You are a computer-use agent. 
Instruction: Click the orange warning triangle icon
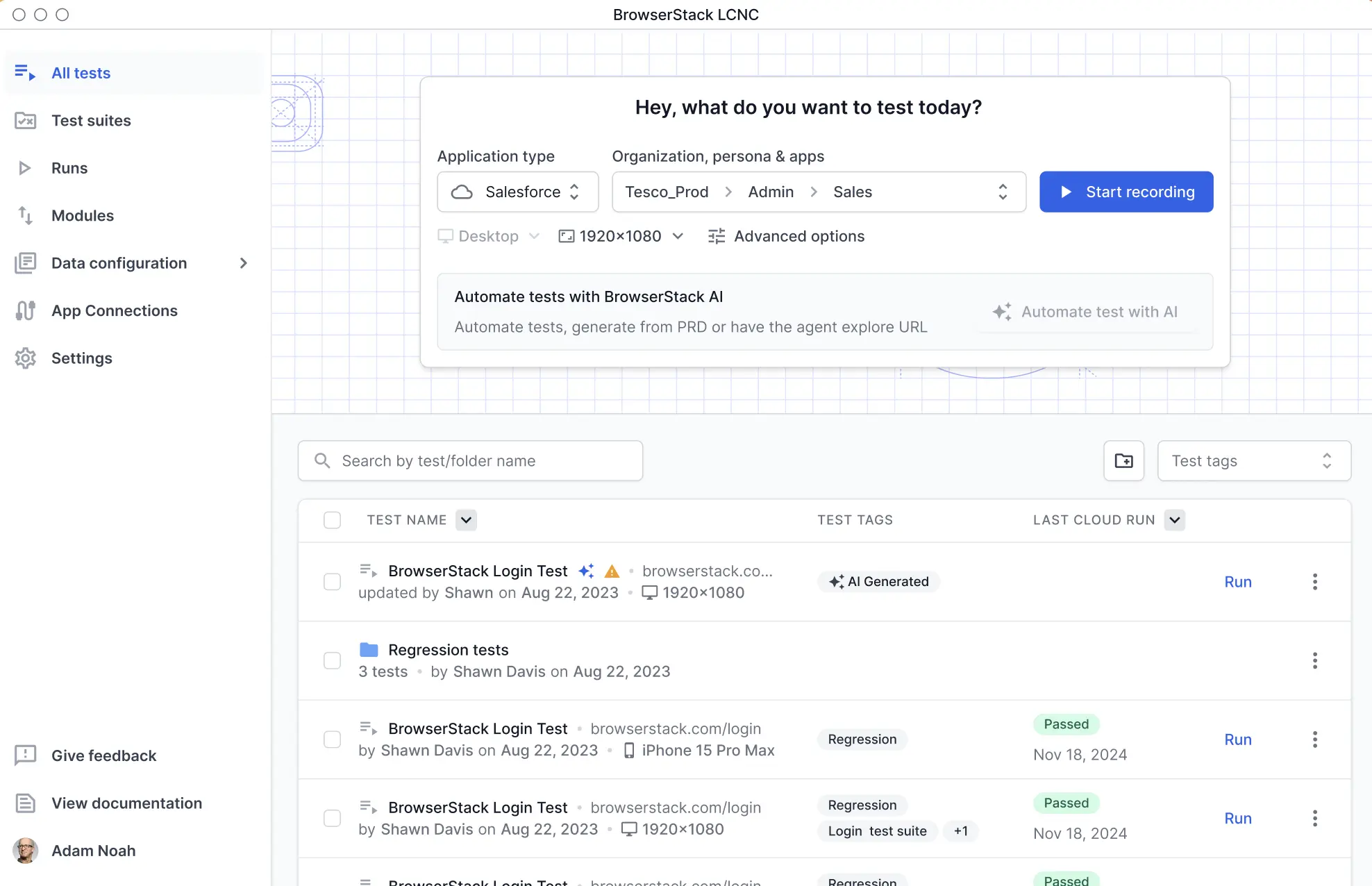click(612, 571)
